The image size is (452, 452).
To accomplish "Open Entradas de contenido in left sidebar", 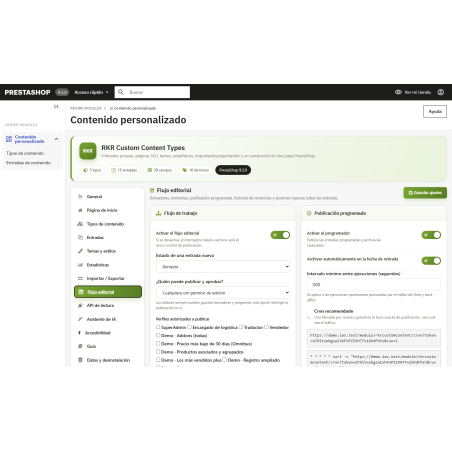I will 28,163.
